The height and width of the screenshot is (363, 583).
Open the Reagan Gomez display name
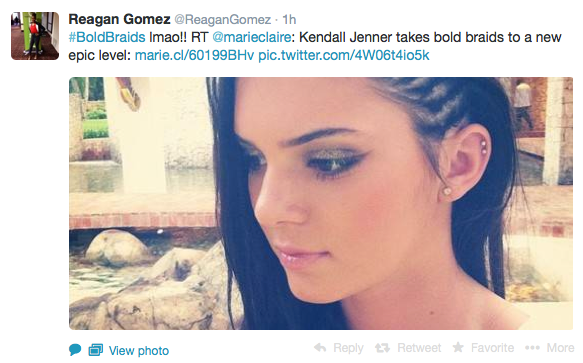(x=119, y=19)
